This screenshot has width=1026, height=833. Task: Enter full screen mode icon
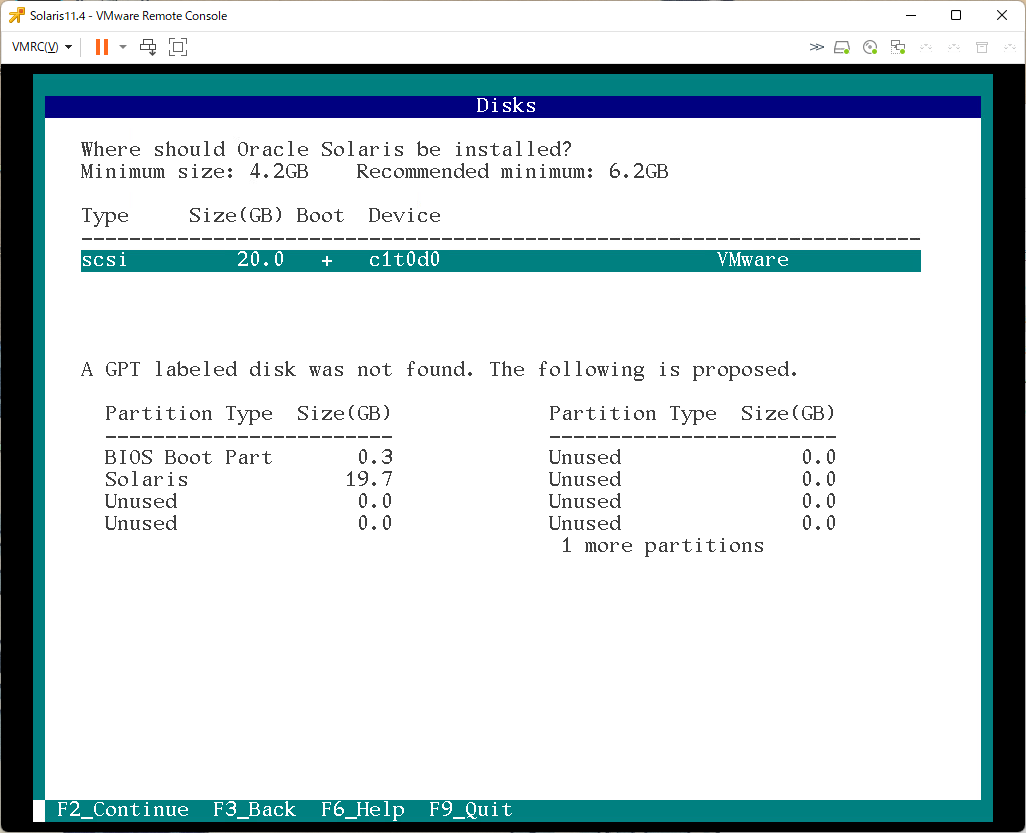click(x=178, y=47)
